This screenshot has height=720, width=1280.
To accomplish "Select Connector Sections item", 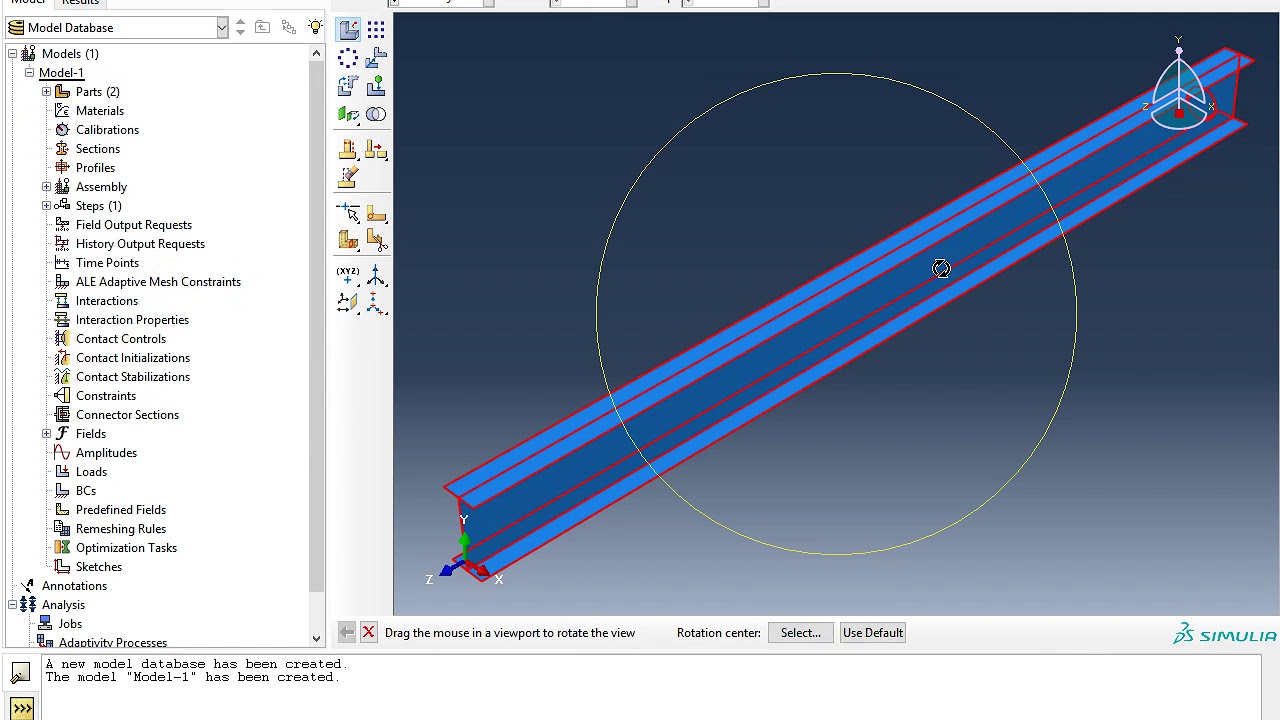I will coord(127,415).
